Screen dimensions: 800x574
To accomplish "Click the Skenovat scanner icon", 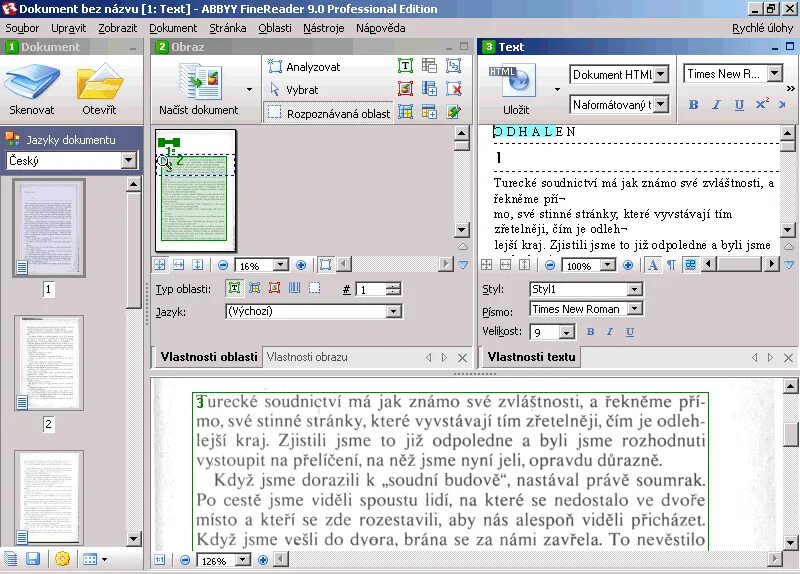I will coord(32,82).
